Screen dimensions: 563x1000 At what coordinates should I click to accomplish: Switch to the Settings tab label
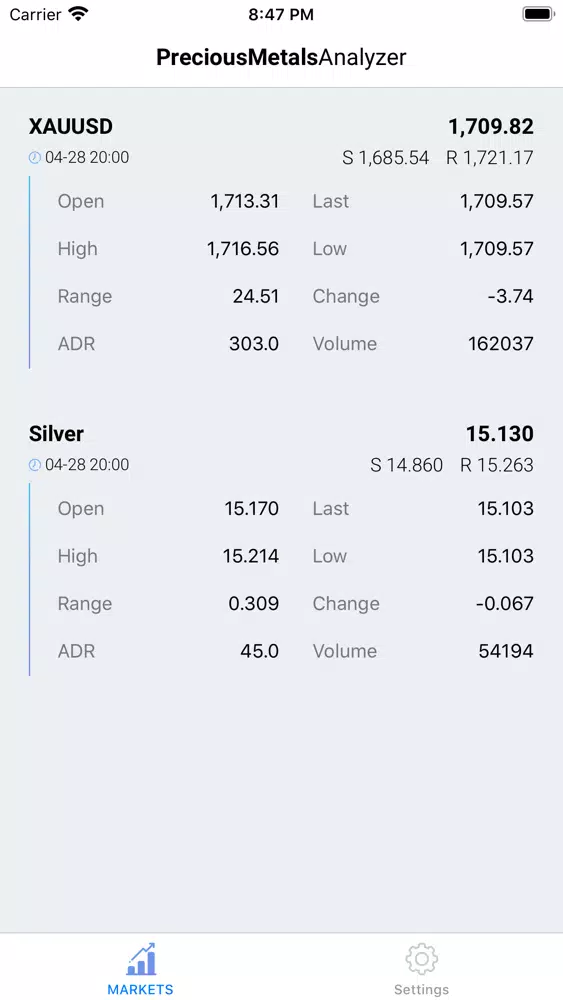click(x=421, y=990)
